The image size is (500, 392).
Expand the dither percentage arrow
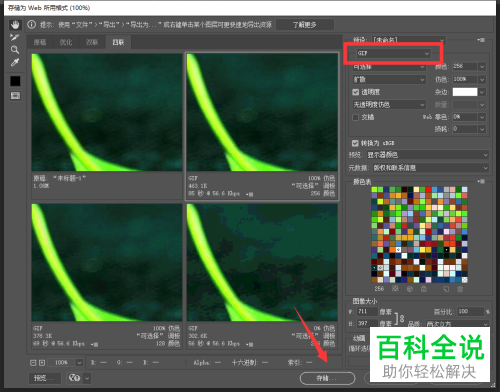(482, 80)
